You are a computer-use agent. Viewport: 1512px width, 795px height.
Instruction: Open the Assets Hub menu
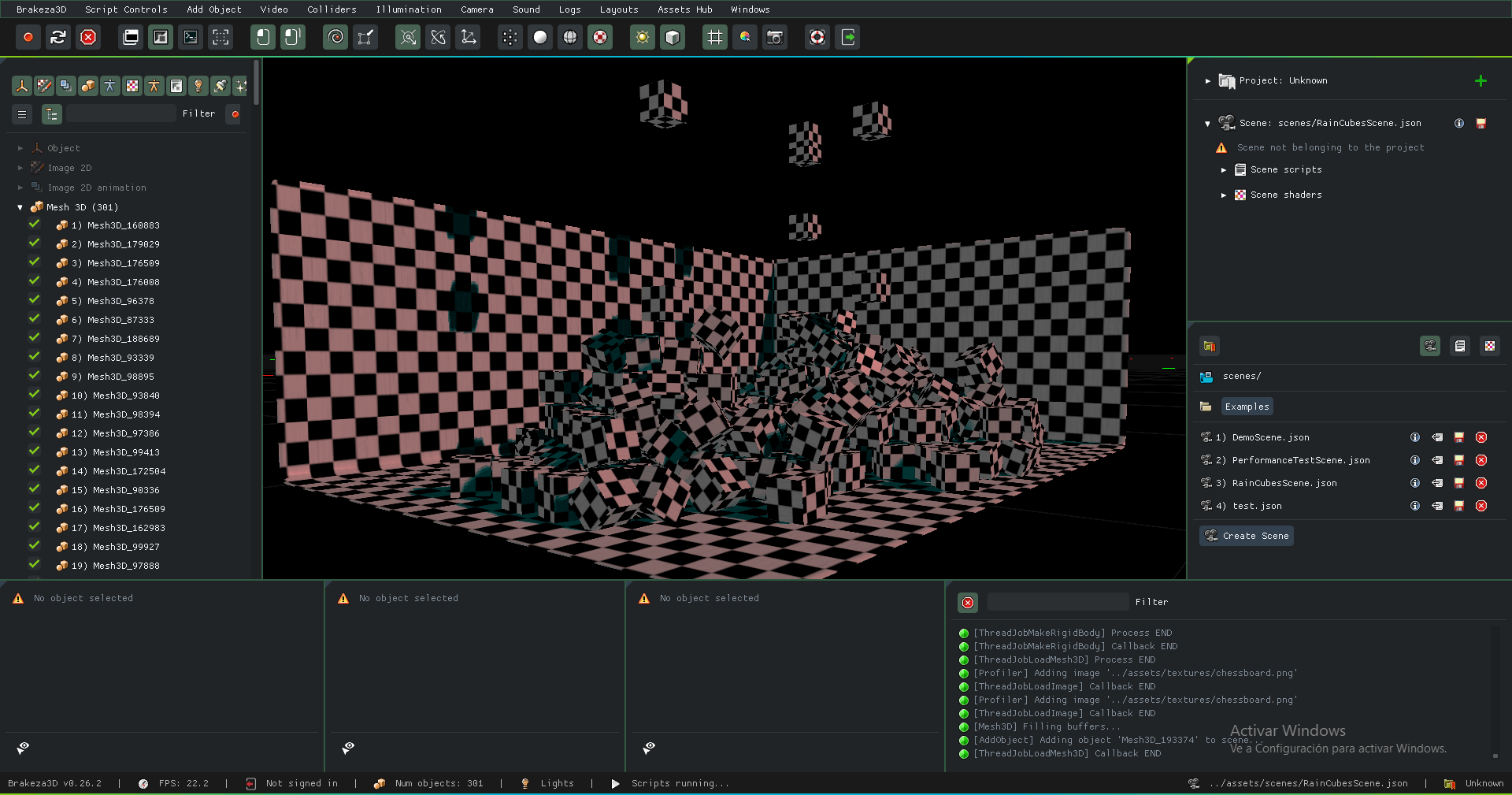click(684, 9)
